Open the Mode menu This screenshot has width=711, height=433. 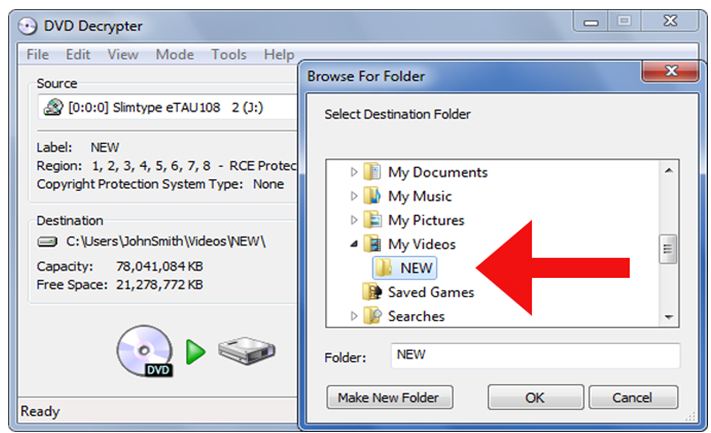175,55
